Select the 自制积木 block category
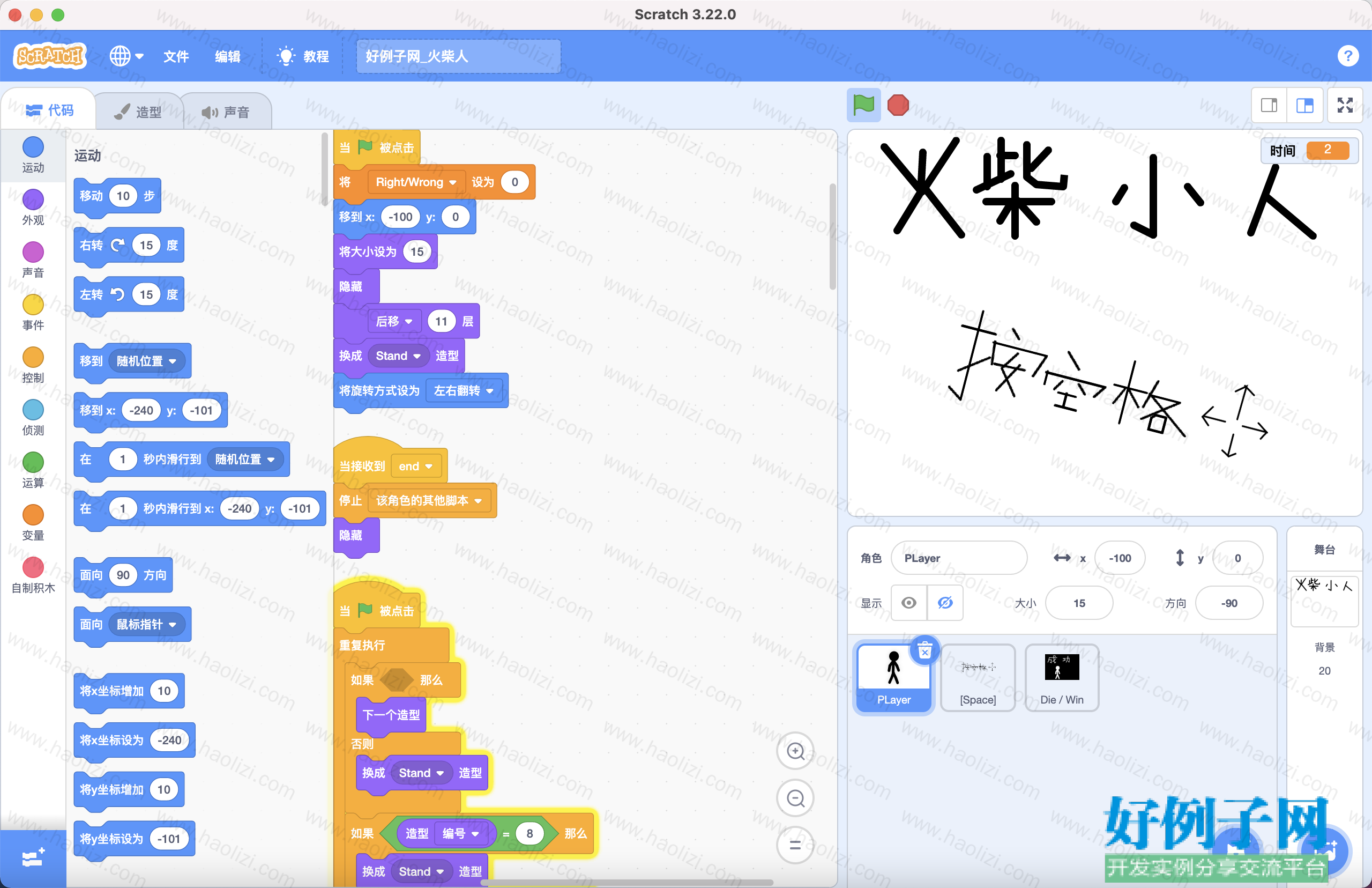This screenshot has width=1372, height=888. pos(33,575)
